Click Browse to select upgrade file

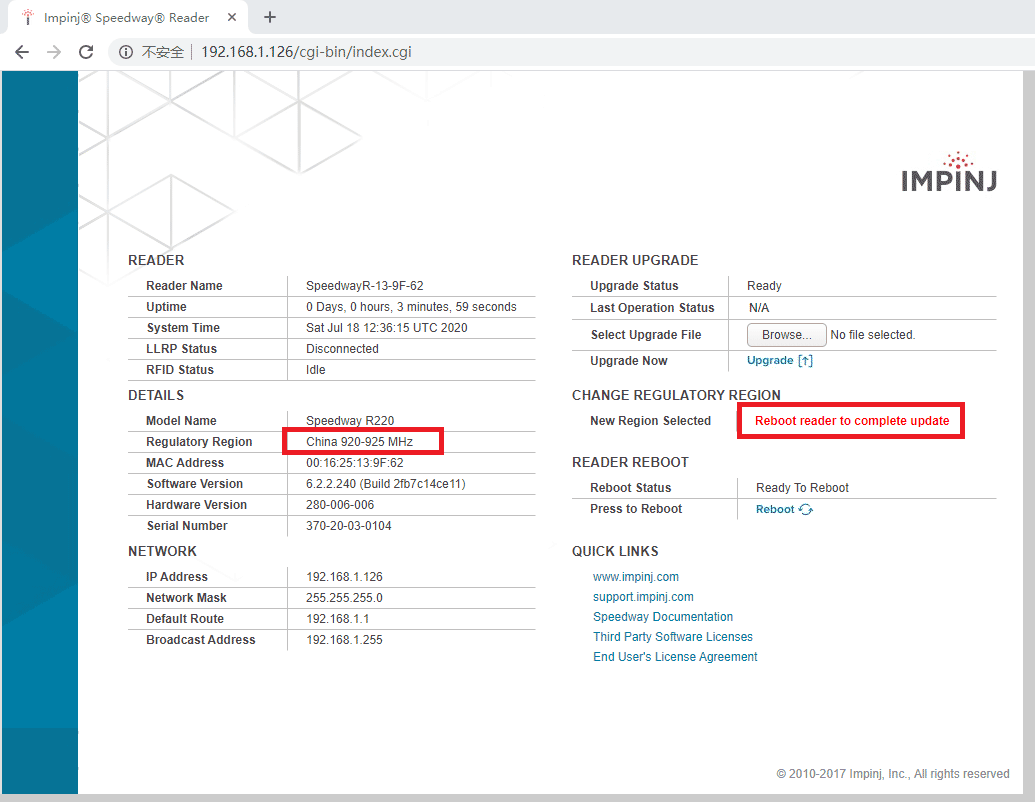pyautogui.click(x=786, y=335)
